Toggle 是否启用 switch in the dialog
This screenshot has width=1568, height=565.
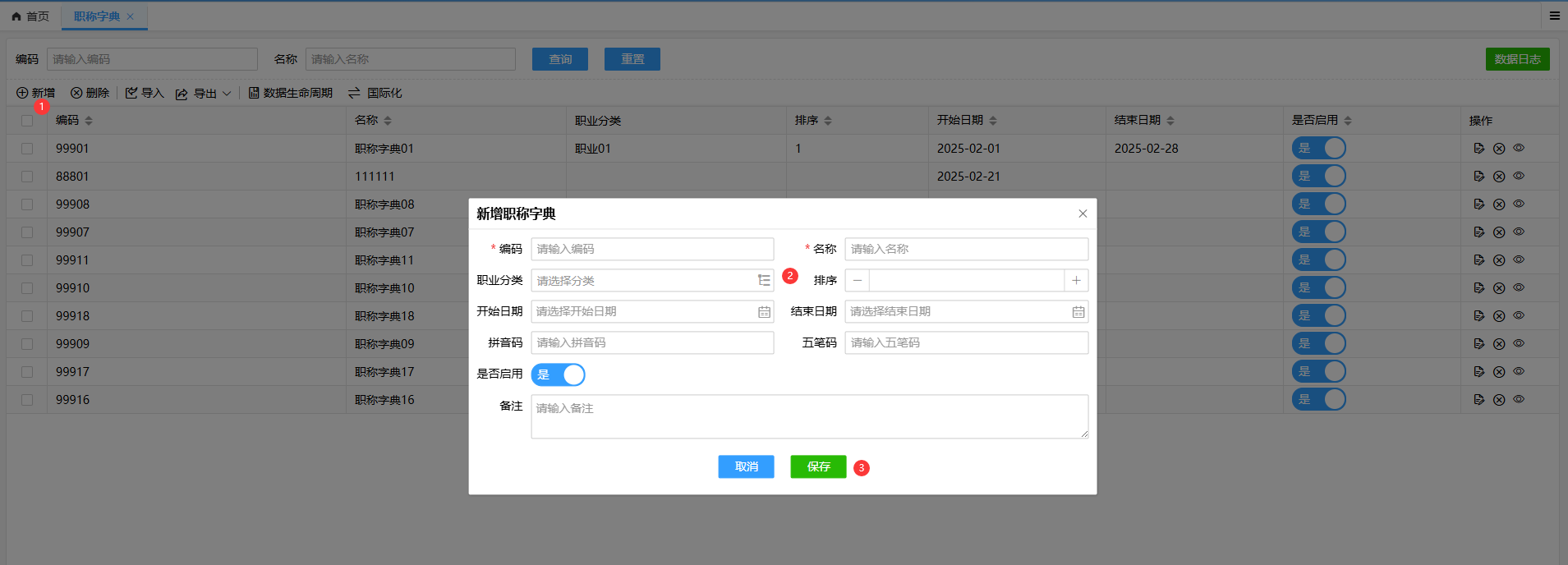559,374
